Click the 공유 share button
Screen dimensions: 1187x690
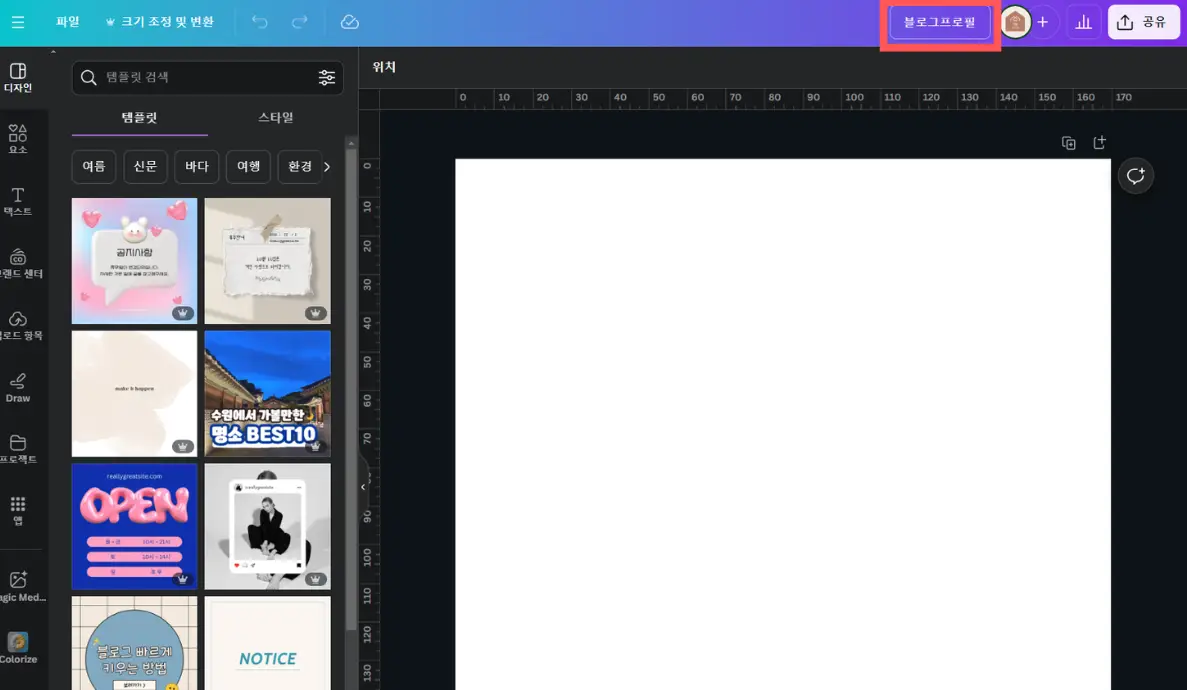pos(1143,22)
